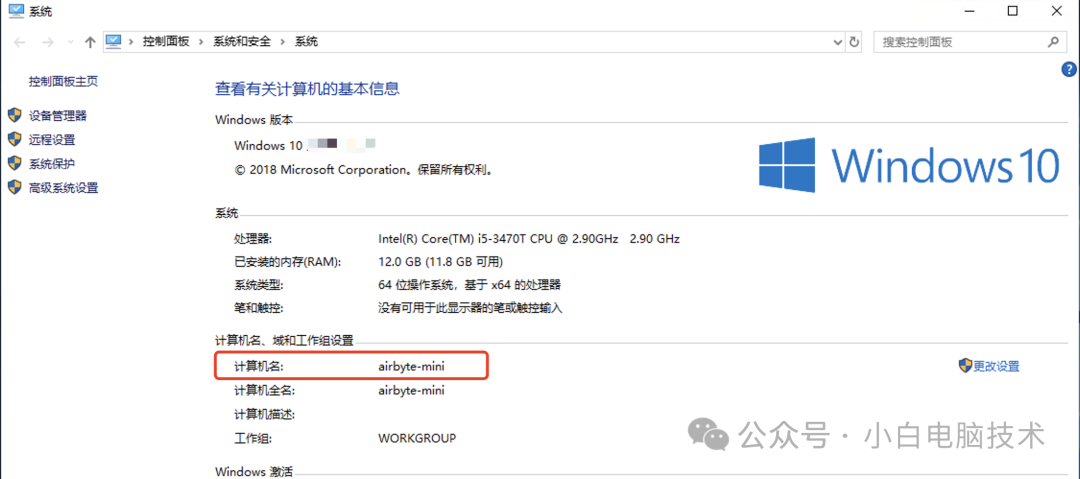Click airbyte-mini next to 计算机名
1080x479 pixels.
[x=411, y=367]
